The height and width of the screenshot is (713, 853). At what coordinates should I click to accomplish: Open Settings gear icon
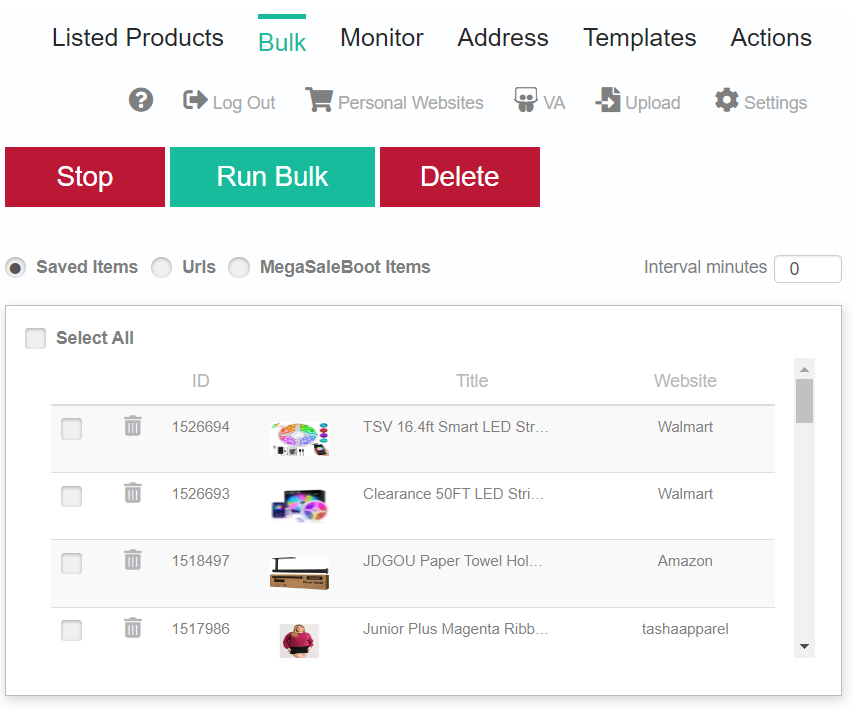point(727,100)
